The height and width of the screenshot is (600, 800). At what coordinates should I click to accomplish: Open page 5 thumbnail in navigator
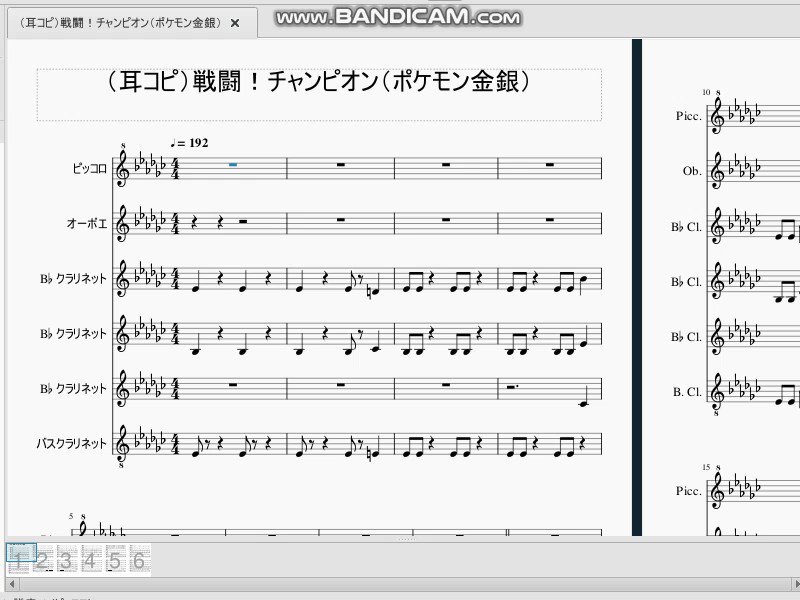115,560
